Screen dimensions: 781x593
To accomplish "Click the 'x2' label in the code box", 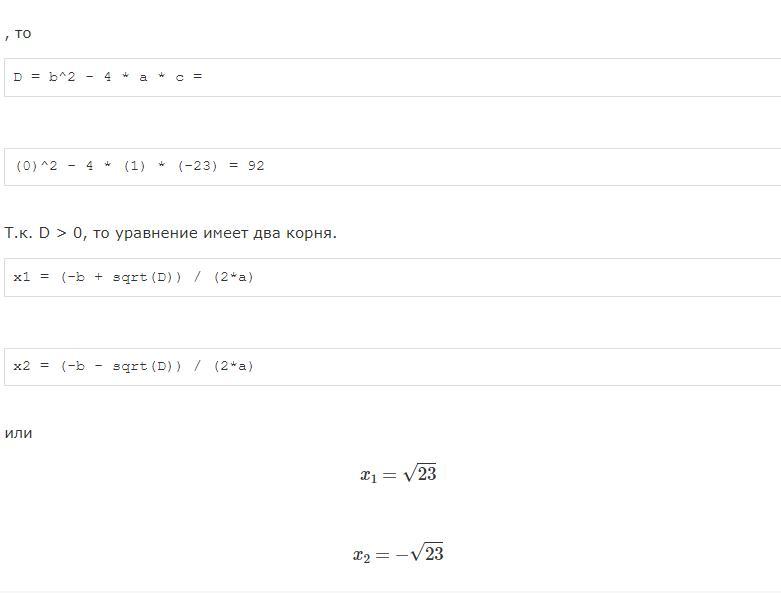I will [22, 366].
